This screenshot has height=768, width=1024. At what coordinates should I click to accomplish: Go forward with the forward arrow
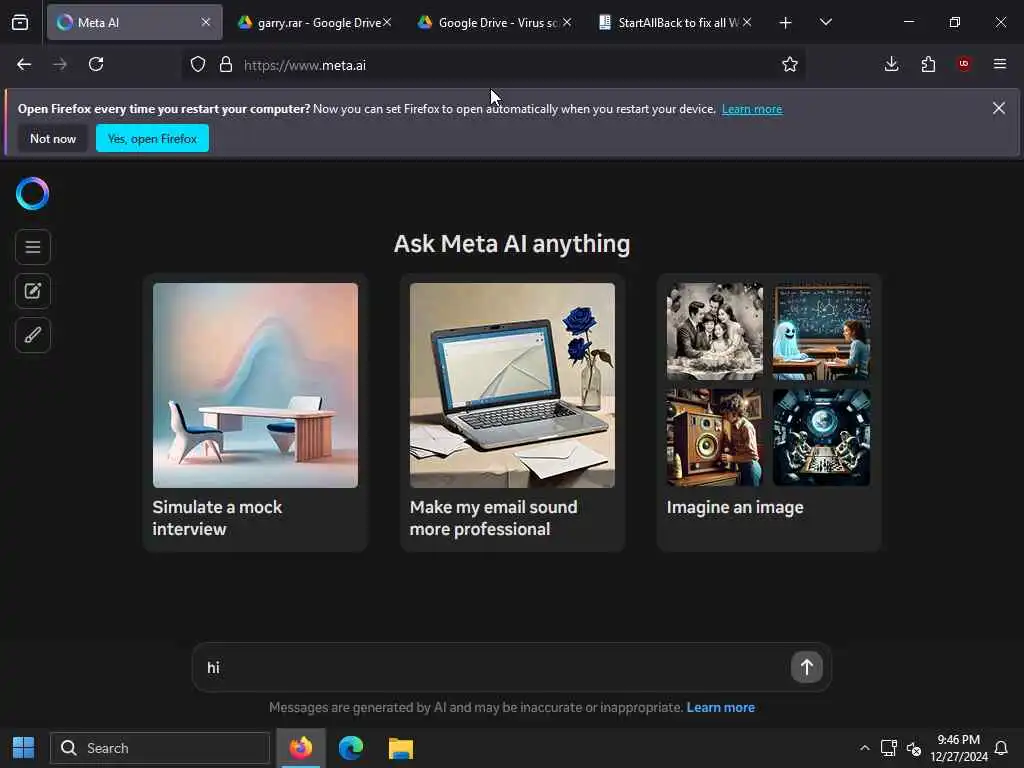coord(60,64)
